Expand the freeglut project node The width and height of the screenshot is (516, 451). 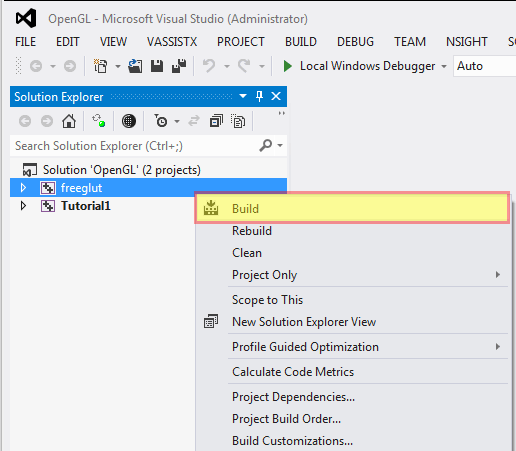click(23, 188)
